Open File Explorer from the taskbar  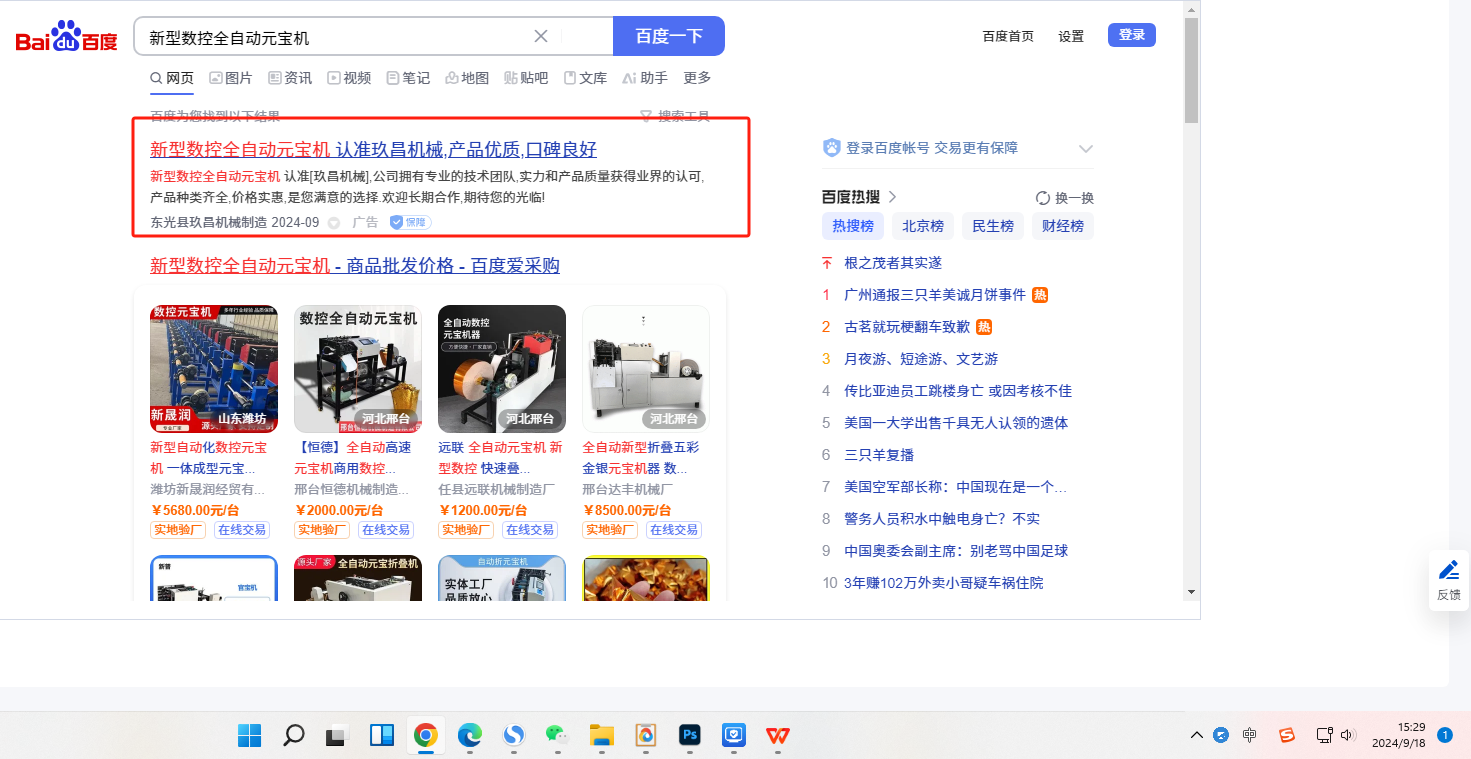tap(601, 736)
